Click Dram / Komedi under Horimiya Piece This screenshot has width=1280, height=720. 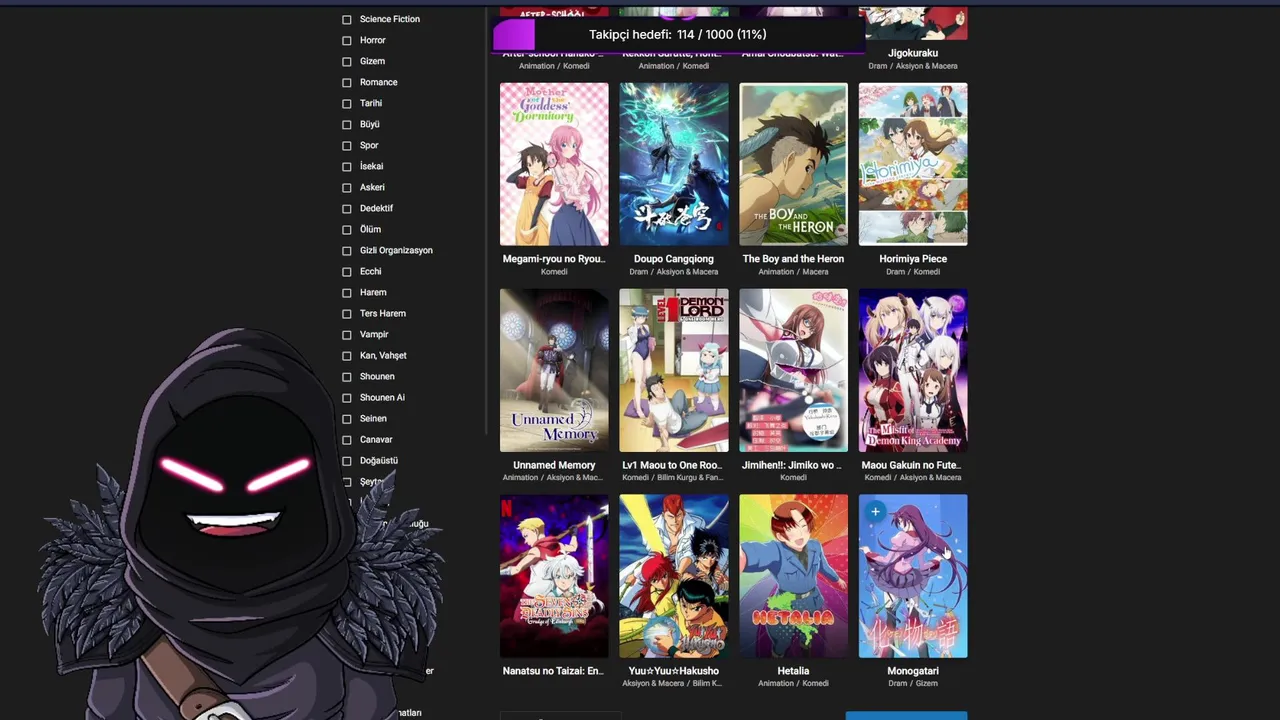pos(913,272)
